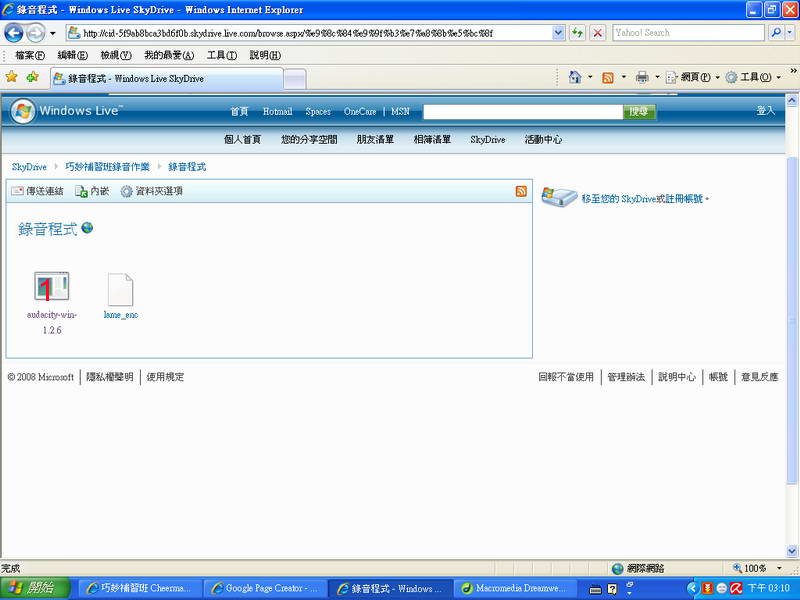Expand the address bar history dropdown

(558, 33)
